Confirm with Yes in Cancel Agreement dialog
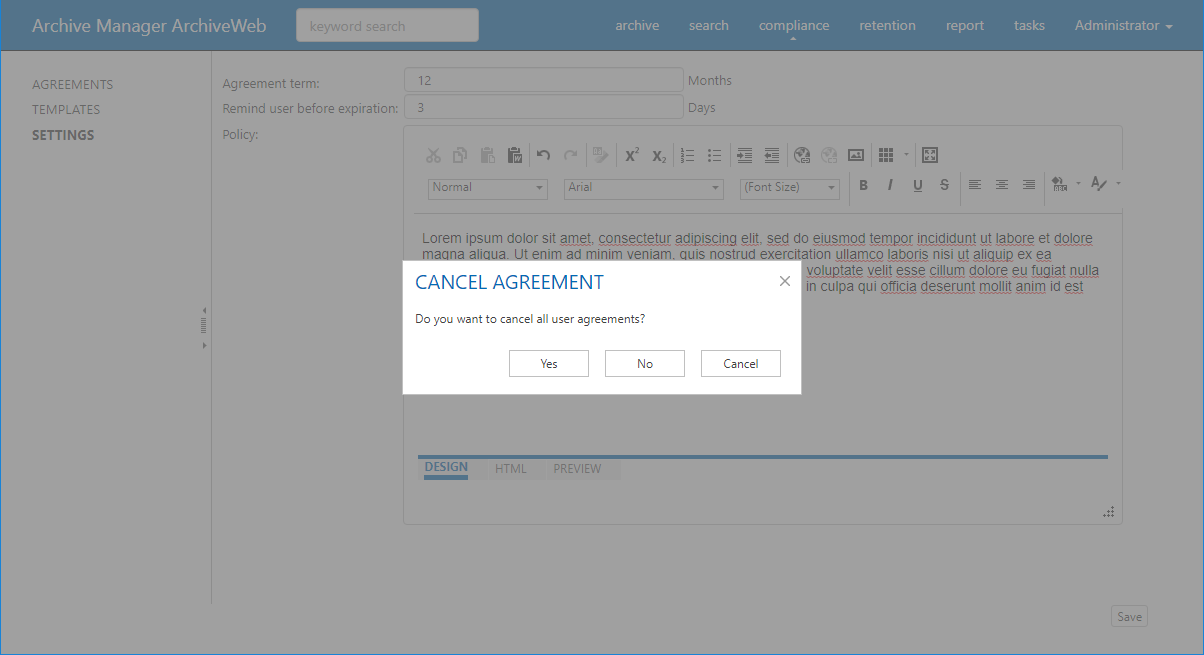1204x655 pixels. click(549, 364)
